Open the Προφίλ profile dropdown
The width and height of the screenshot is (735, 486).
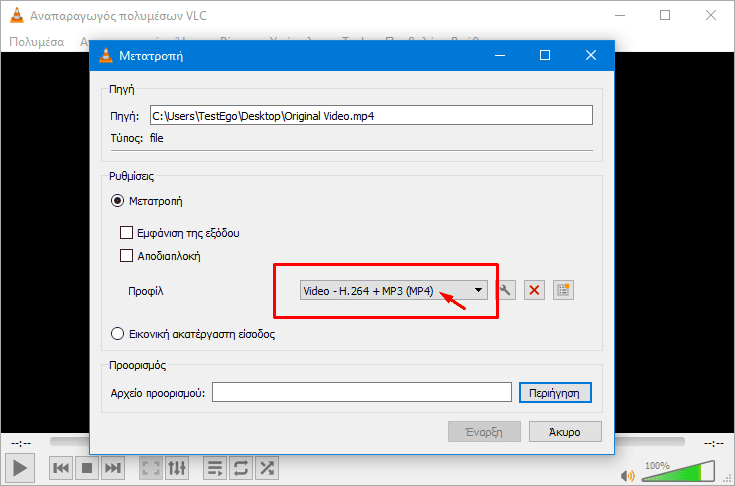coord(393,291)
